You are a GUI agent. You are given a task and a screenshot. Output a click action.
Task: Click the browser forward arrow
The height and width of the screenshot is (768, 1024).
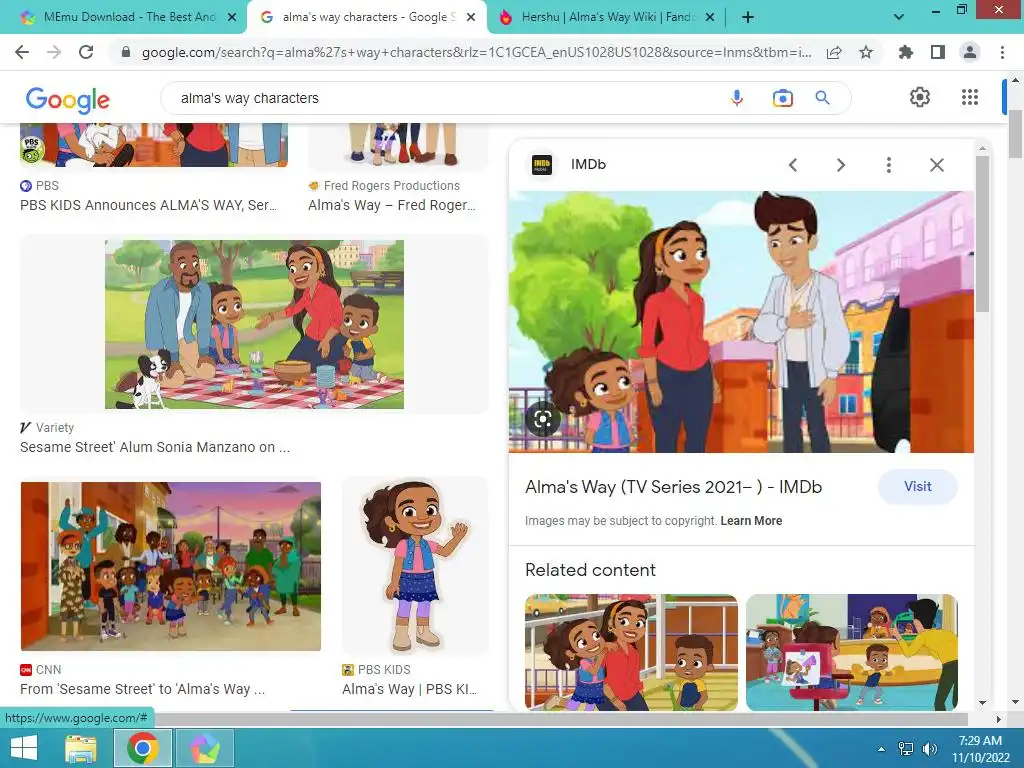coord(54,52)
